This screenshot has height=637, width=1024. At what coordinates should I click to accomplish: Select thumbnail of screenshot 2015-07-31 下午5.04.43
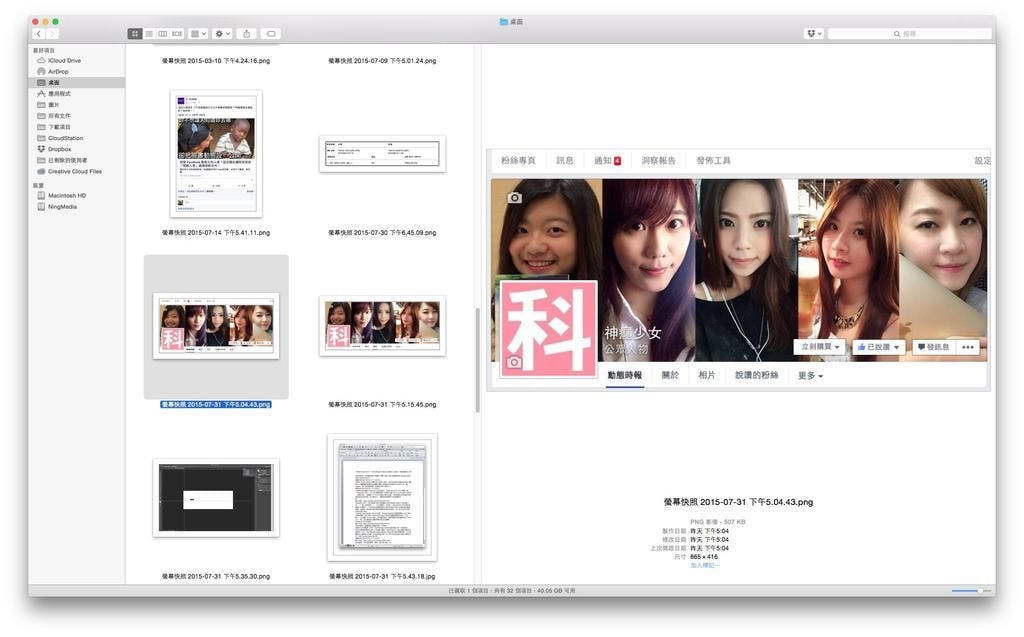point(216,326)
